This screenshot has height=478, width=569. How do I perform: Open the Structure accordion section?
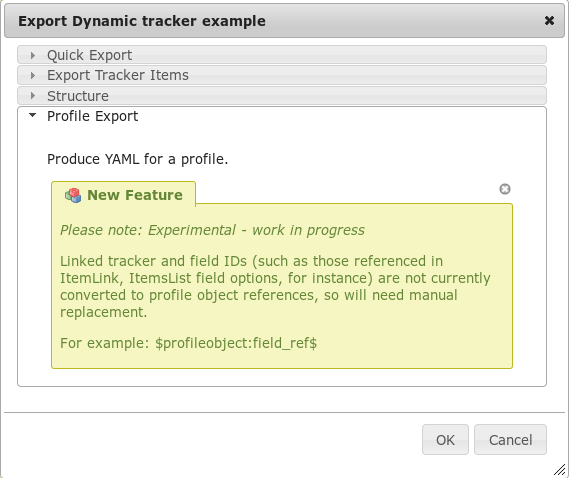tap(282, 96)
